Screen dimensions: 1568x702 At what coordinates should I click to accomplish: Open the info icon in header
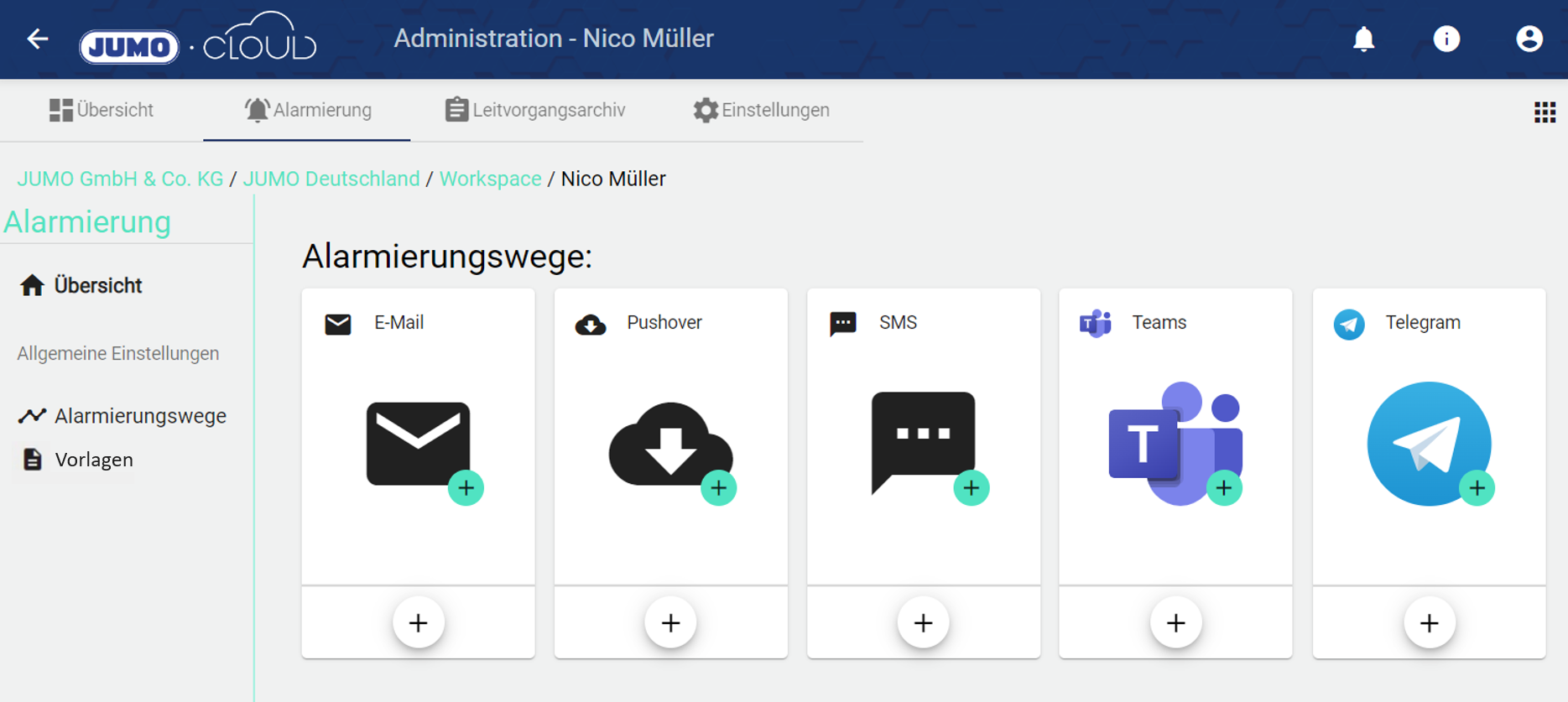(1446, 39)
